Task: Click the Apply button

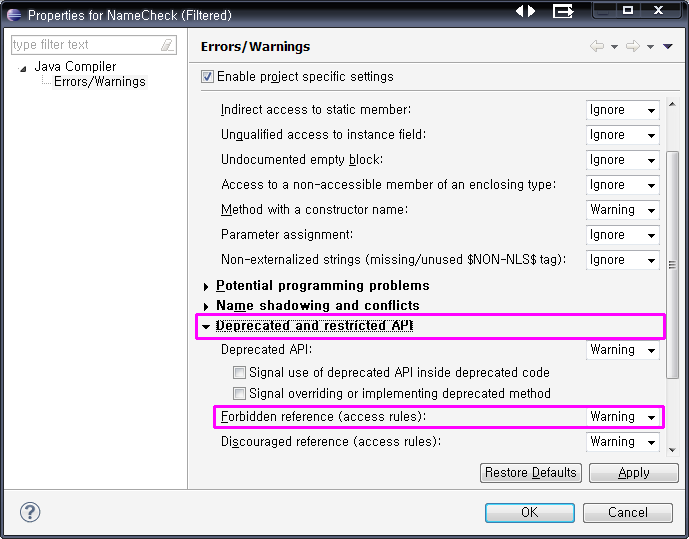Action: 633,473
